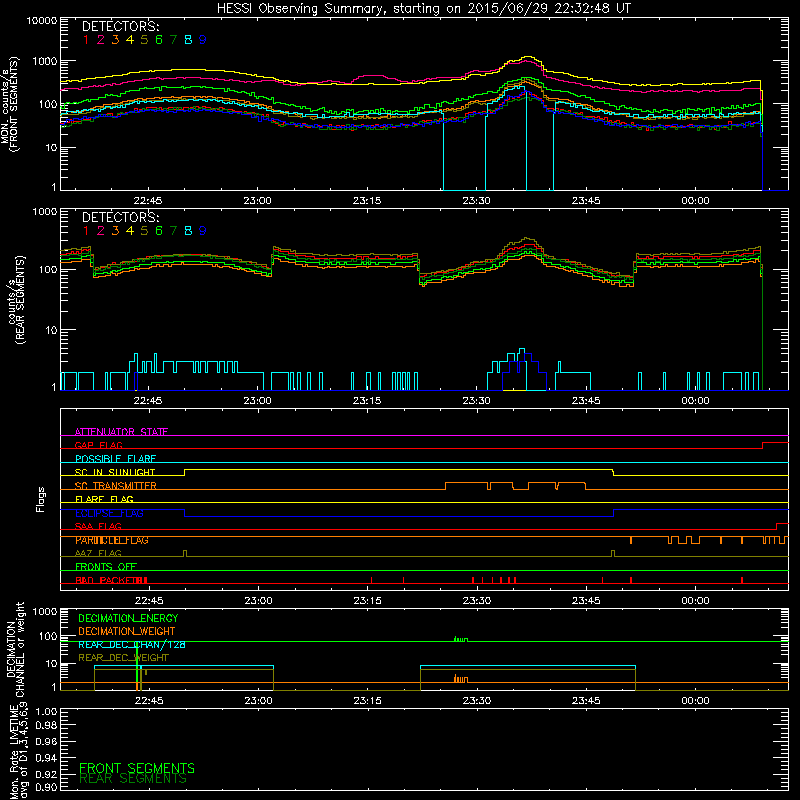
Task: Click the REAR_DEC_CHAN/128 legend entry
Action: click(x=132, y=644)
